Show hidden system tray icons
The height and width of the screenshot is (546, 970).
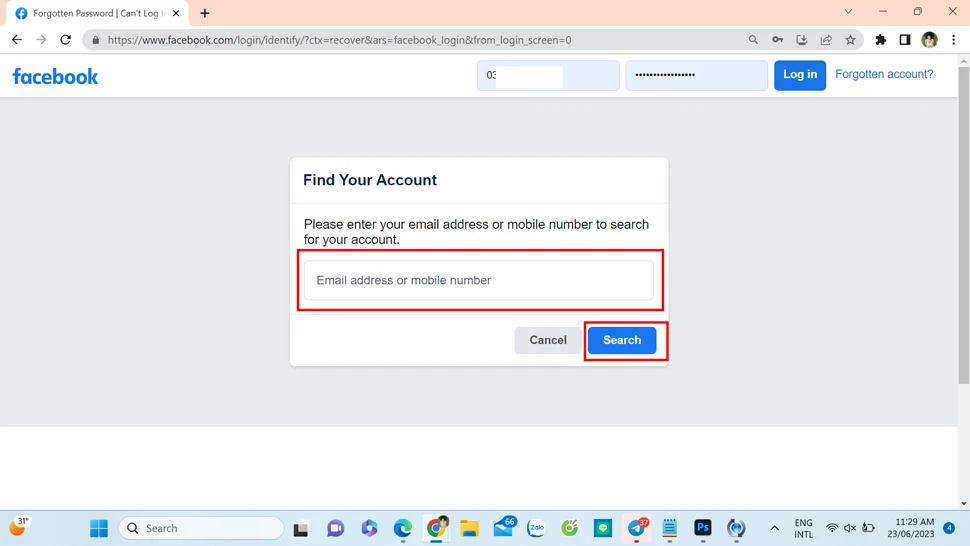coord(775,528)
